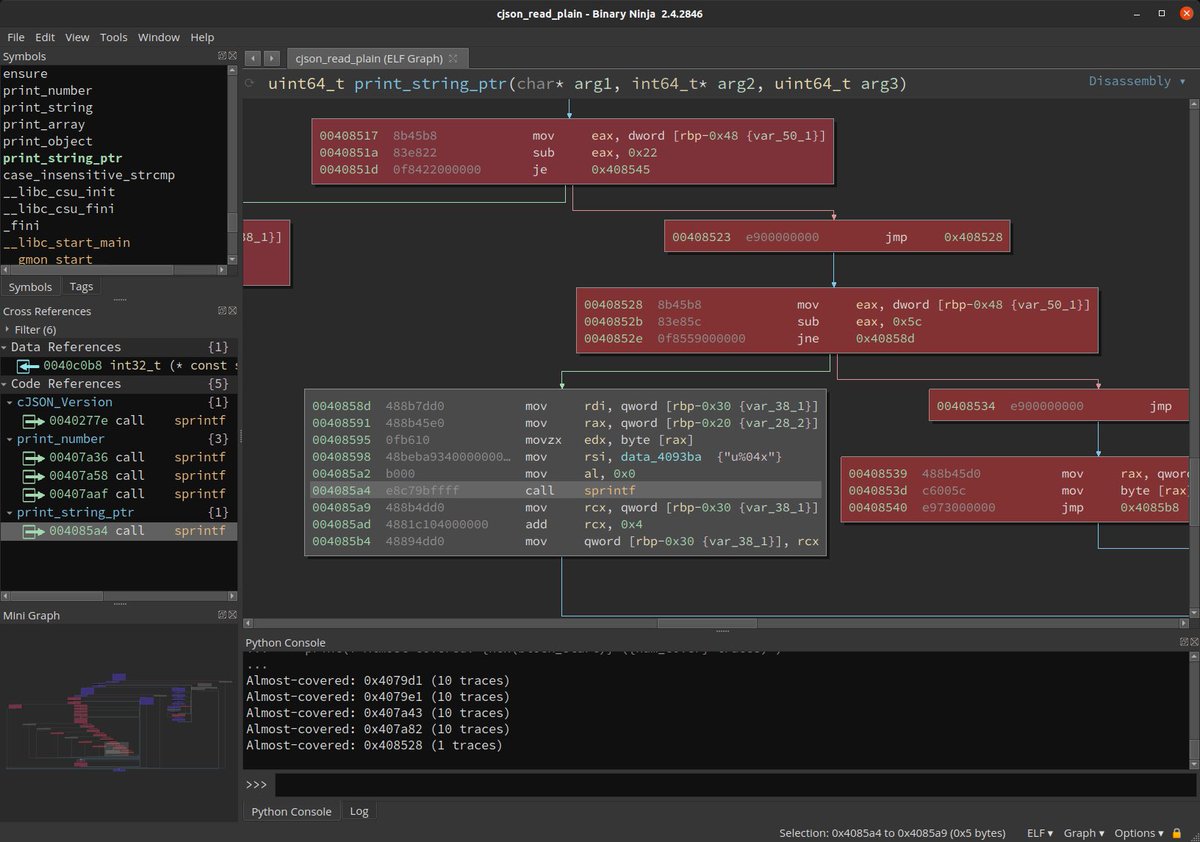1200x842 pixels.
Task: Close the cjson_read_plain (ELF Graph) tab
Action: pyautogui.click(x=453, y=58)
